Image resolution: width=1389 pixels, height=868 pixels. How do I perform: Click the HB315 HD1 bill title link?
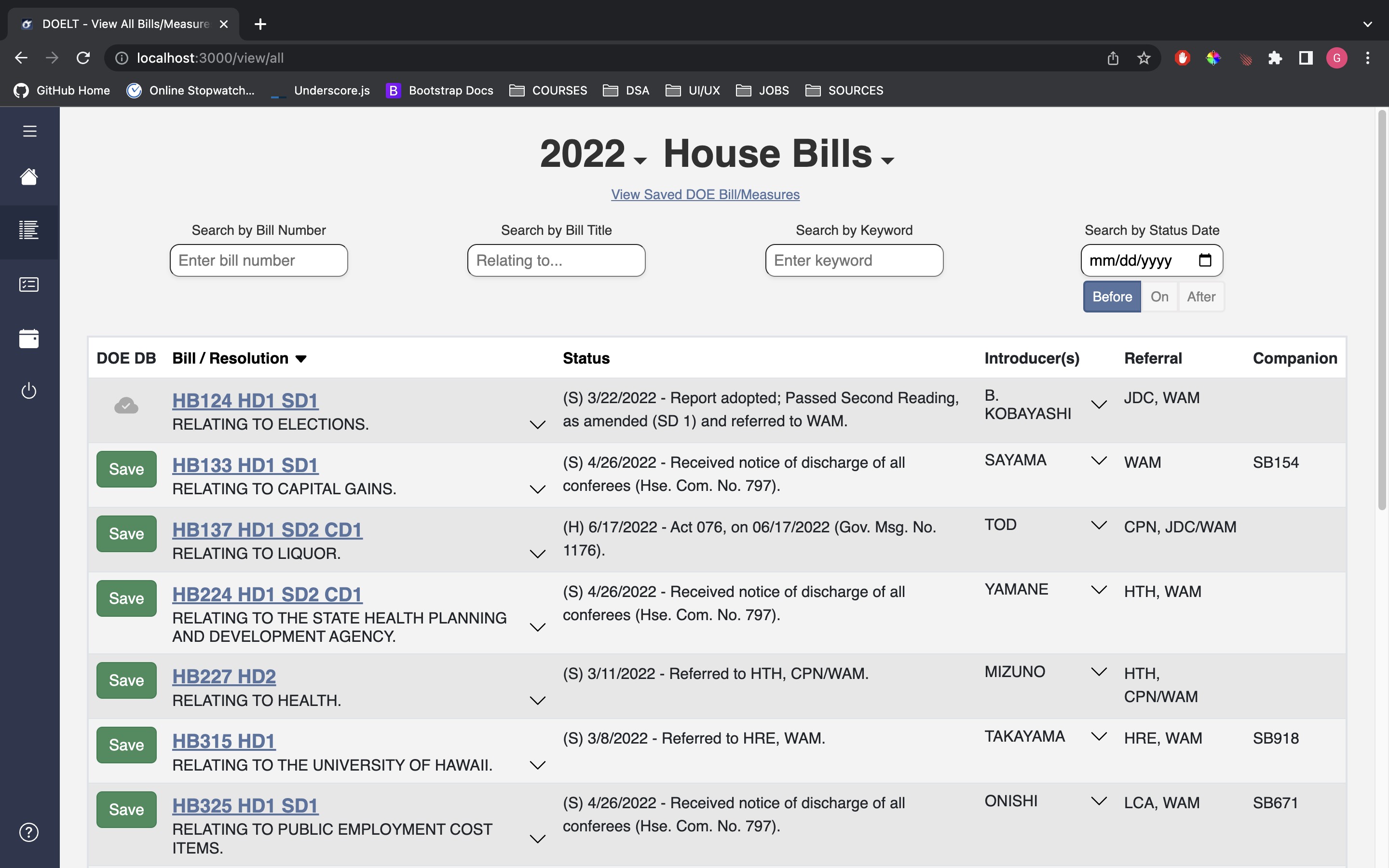[224, 740]
